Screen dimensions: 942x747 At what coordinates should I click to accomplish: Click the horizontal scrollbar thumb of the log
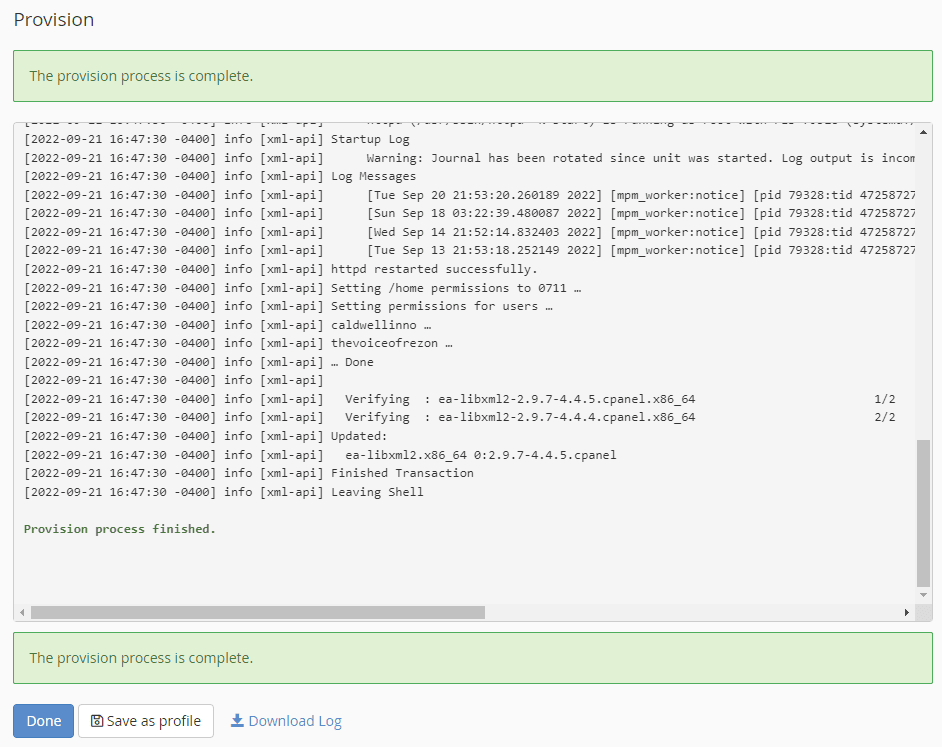click(258, 612)
